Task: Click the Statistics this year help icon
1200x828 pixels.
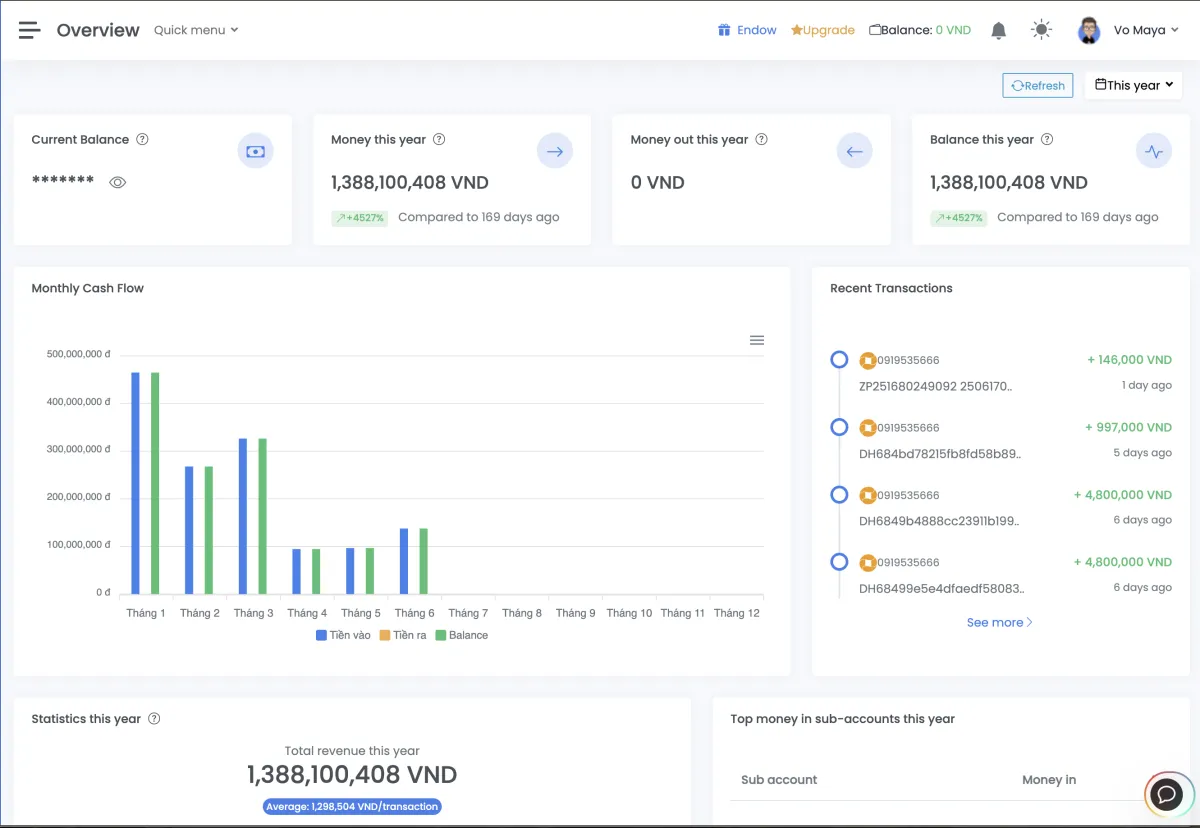Action: [154, 719]
